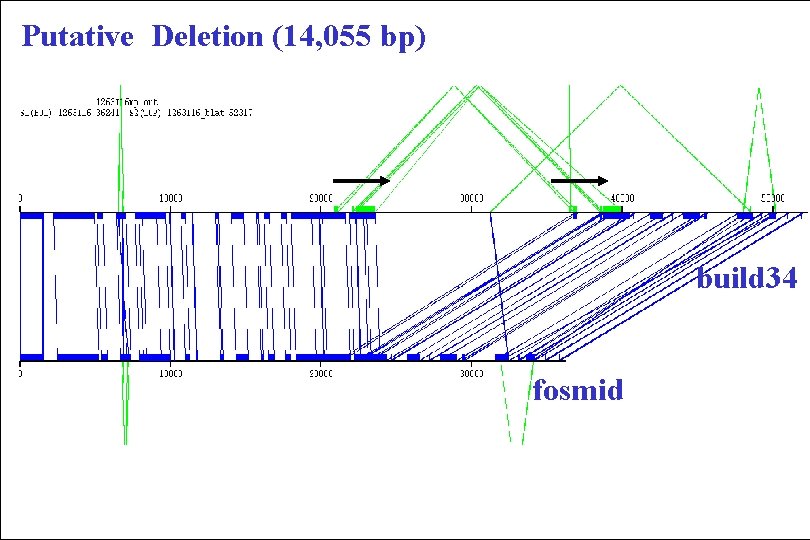The height and width of the screenshot is (540, 810).
Task: Click the 'Putative Deletion (14,055 bp)' title
Action: [x=224, y=37]
